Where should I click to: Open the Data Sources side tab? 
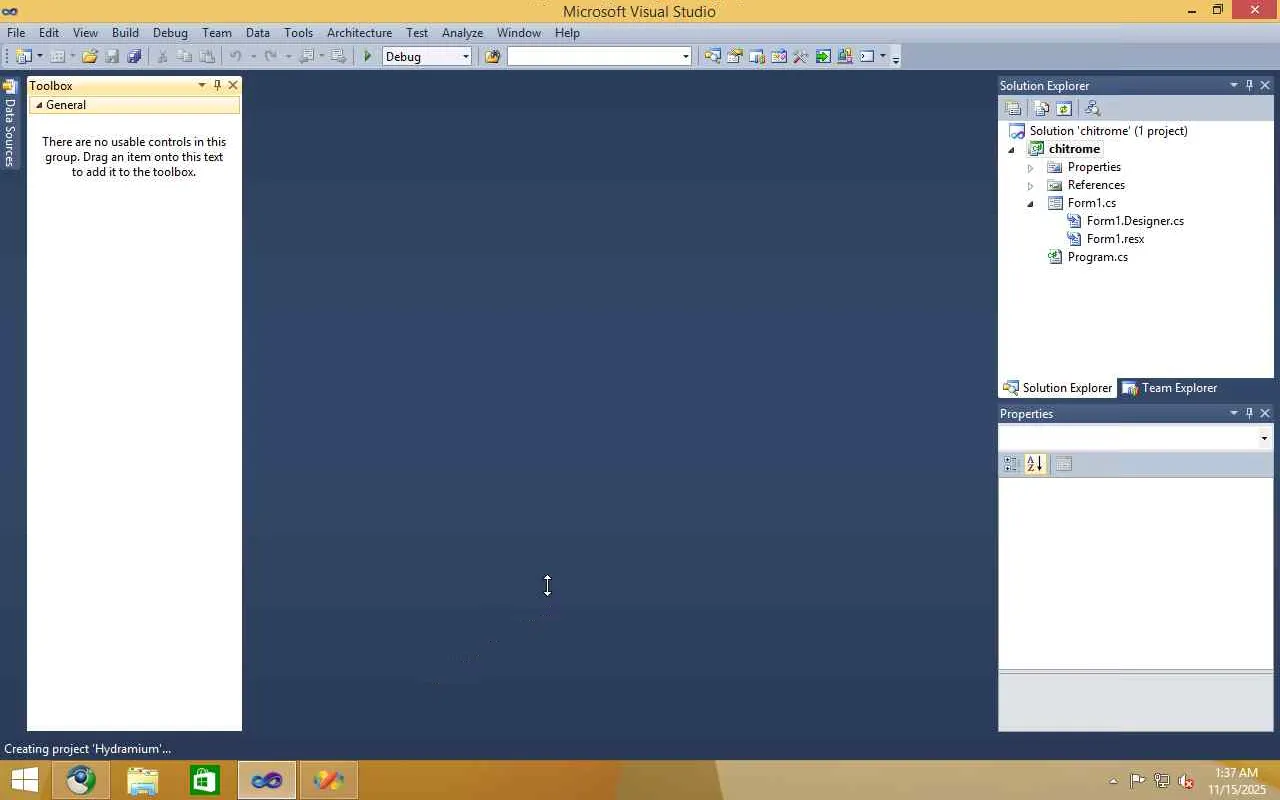point(10,125)
